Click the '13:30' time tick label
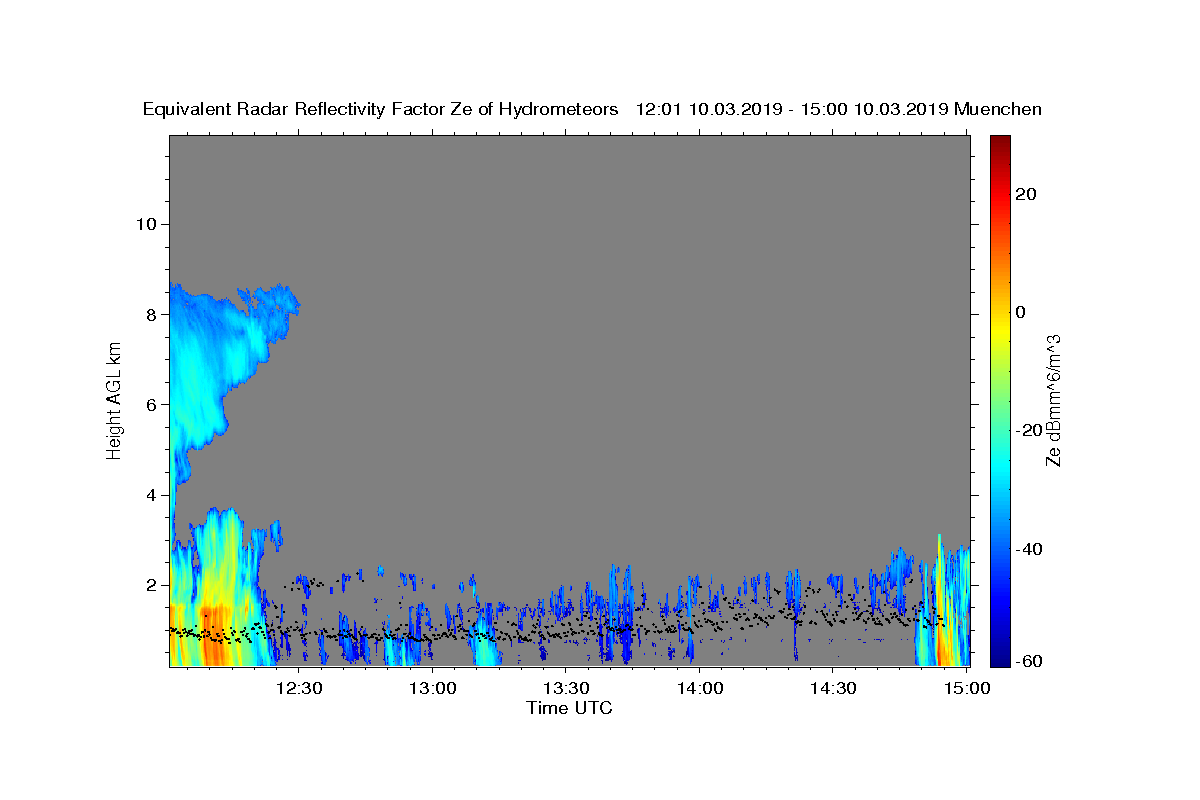Image resolution: width=1200 pixels, height=800 pixels. click(x=566, y=688)
